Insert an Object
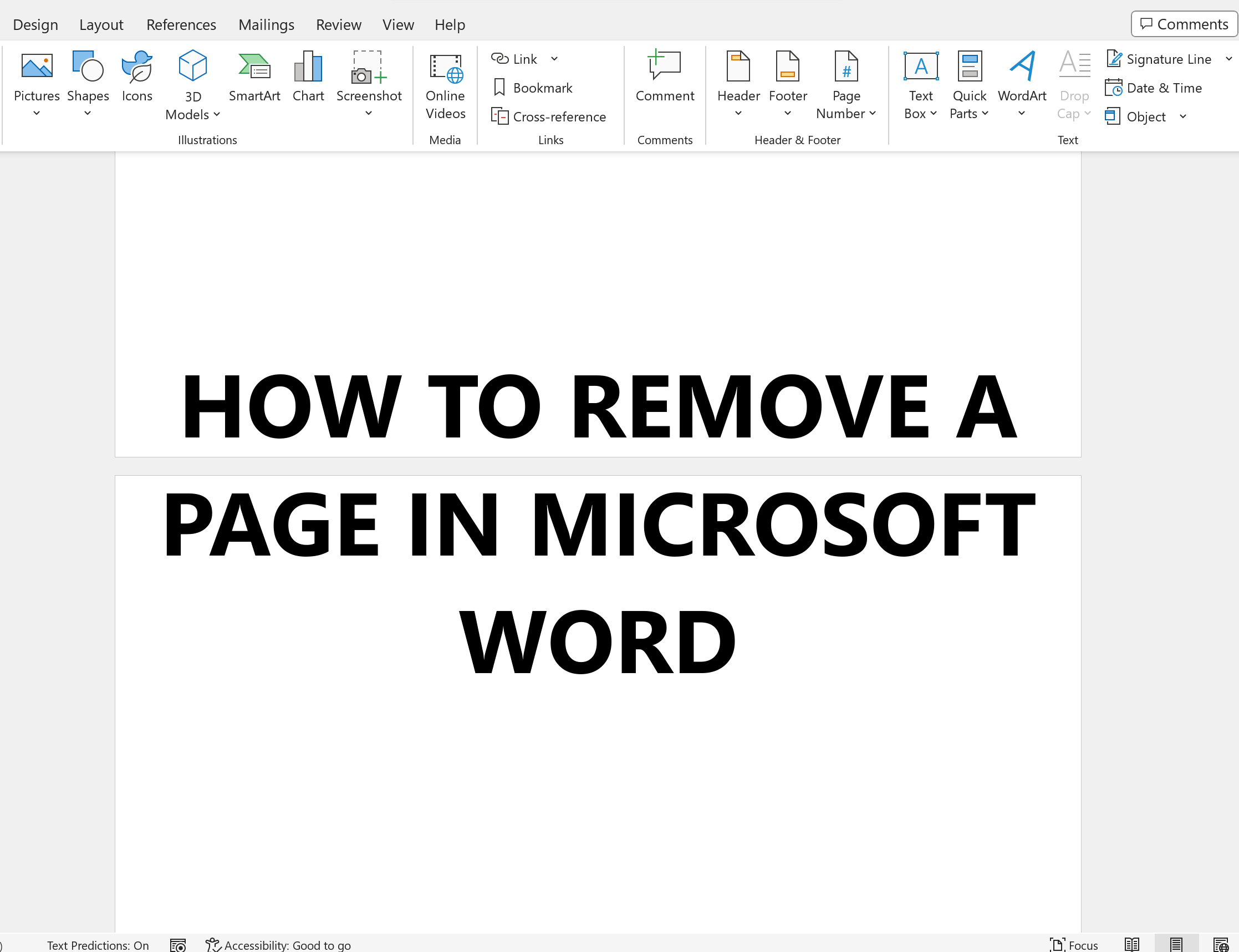The width and height of the screenshot is (1239, 952). 1136,117
